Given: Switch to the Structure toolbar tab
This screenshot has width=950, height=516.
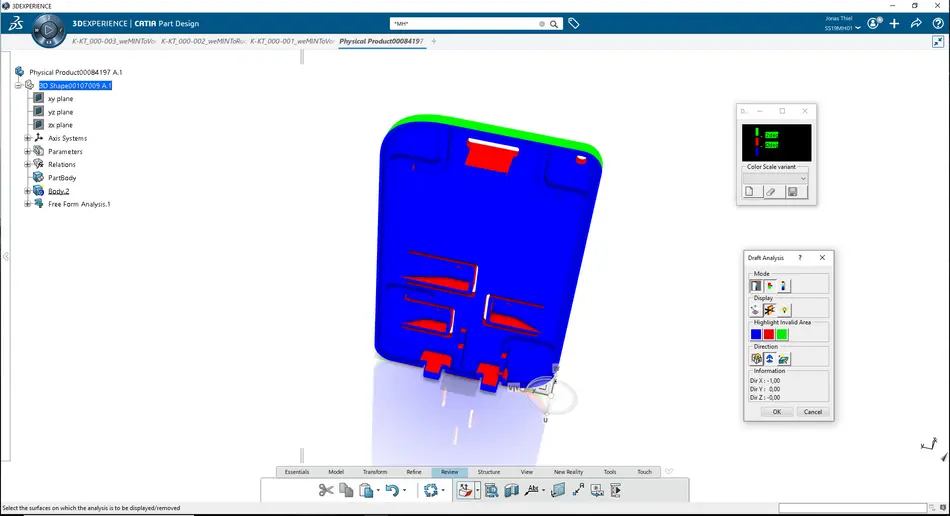Looking at the screenshot, I should coord(489,472).
